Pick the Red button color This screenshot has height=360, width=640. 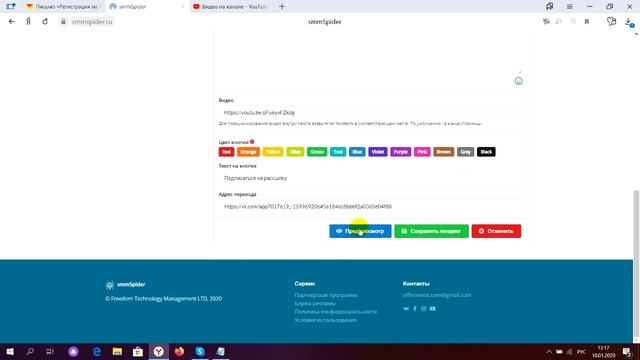pyautogui.click(x=226, y=152)
